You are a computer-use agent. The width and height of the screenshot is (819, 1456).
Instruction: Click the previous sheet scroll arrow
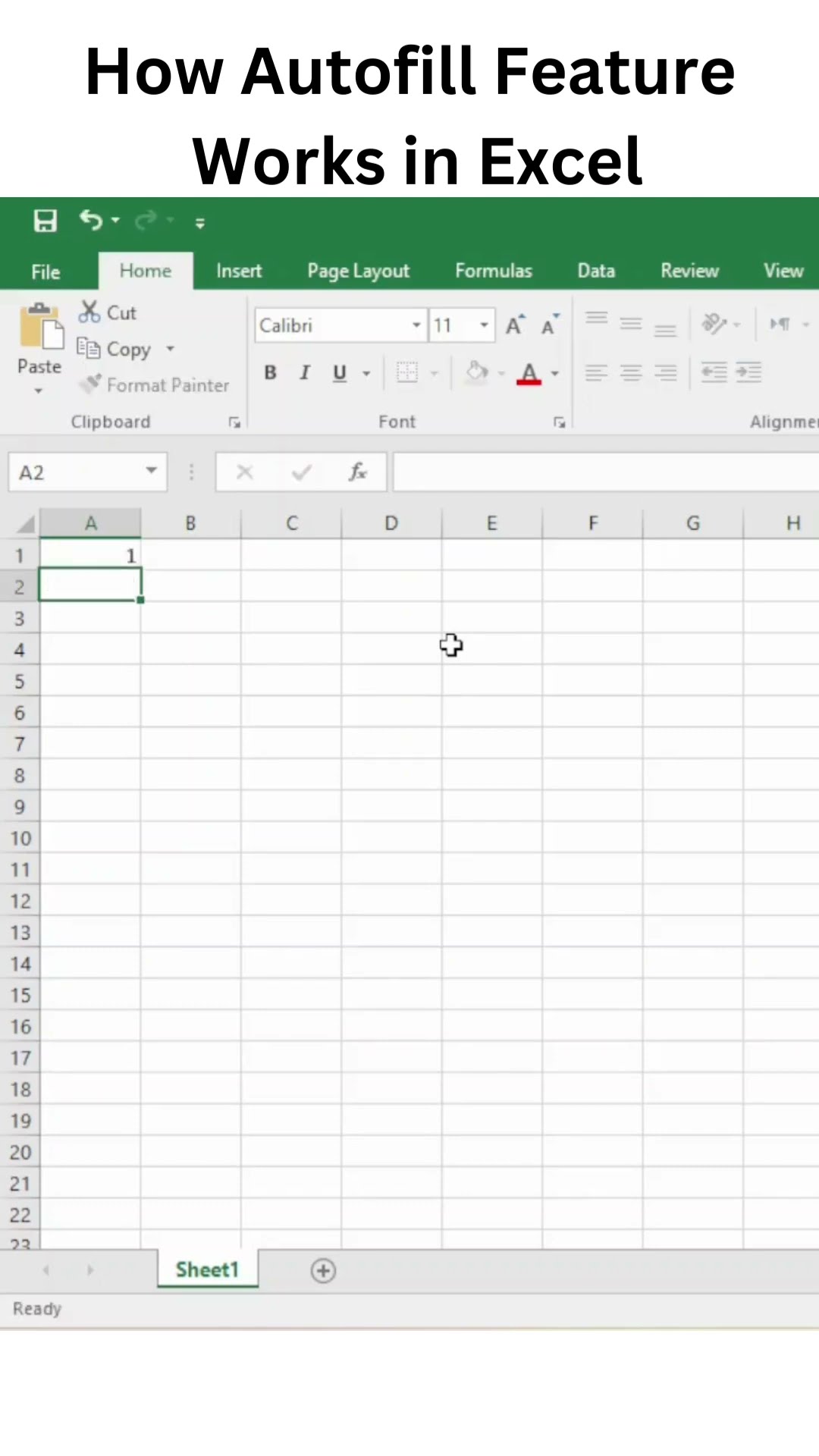[46, 1270]
